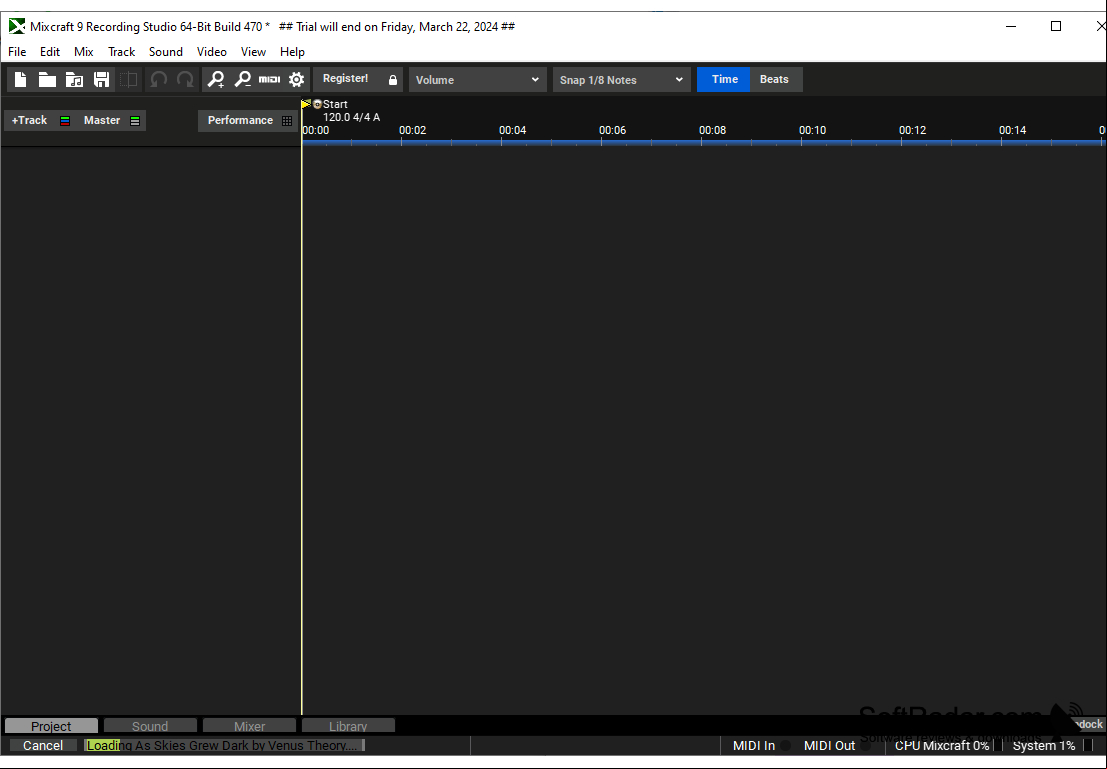Zoom in with the magnifier plus icon
The image size is (1107, 769).
[215, 80]
